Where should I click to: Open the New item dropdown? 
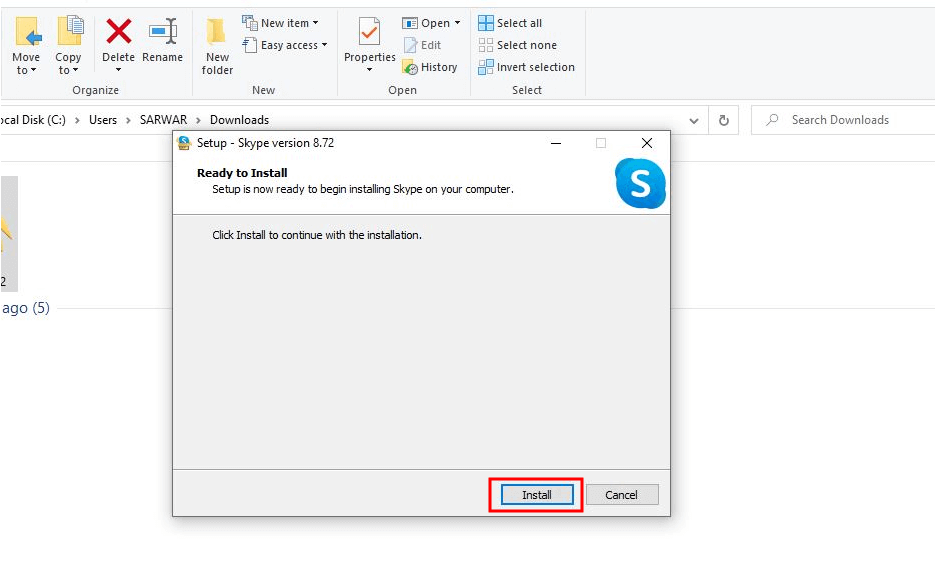[280, 23]
